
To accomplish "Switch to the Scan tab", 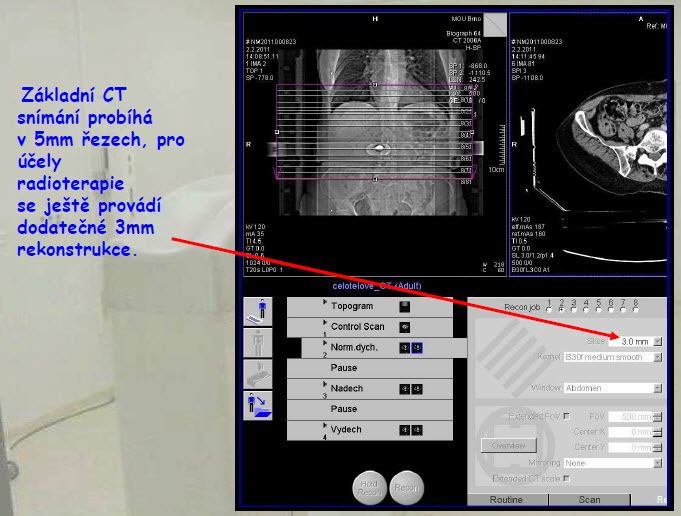I will 590,498.
